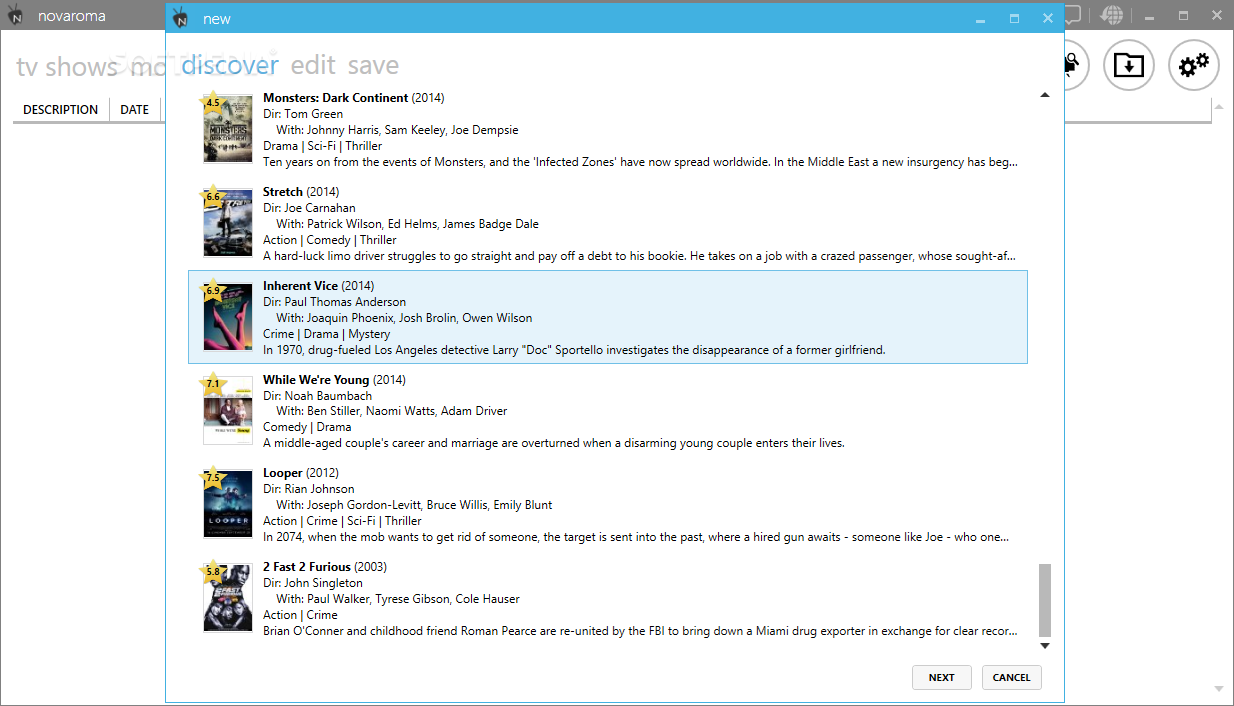The width and height of the screenshot is (1234, 706).
Task: Select the title "Looper" (2012)
Action: [283, 473]
